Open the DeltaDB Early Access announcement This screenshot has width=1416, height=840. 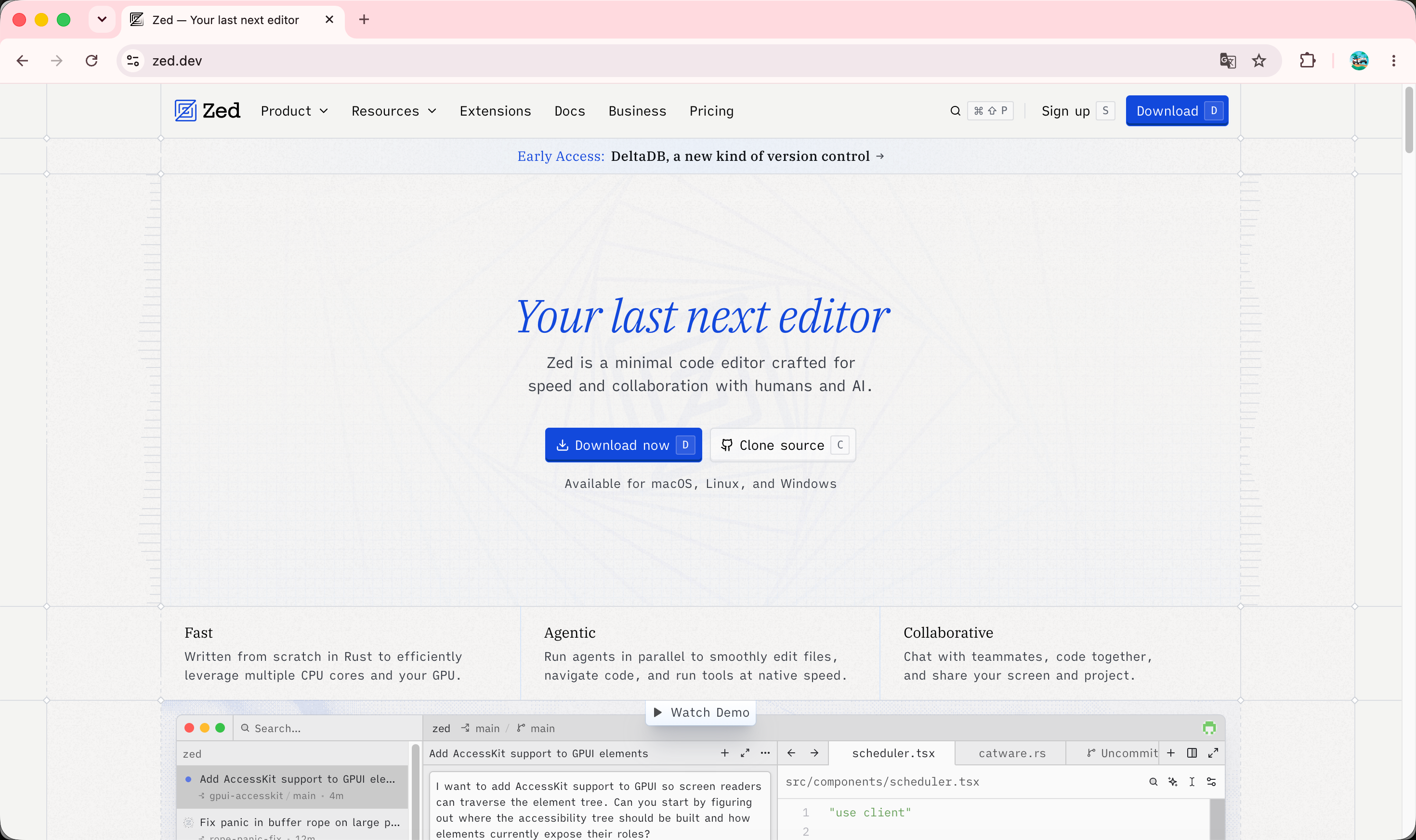coord(701,156)
